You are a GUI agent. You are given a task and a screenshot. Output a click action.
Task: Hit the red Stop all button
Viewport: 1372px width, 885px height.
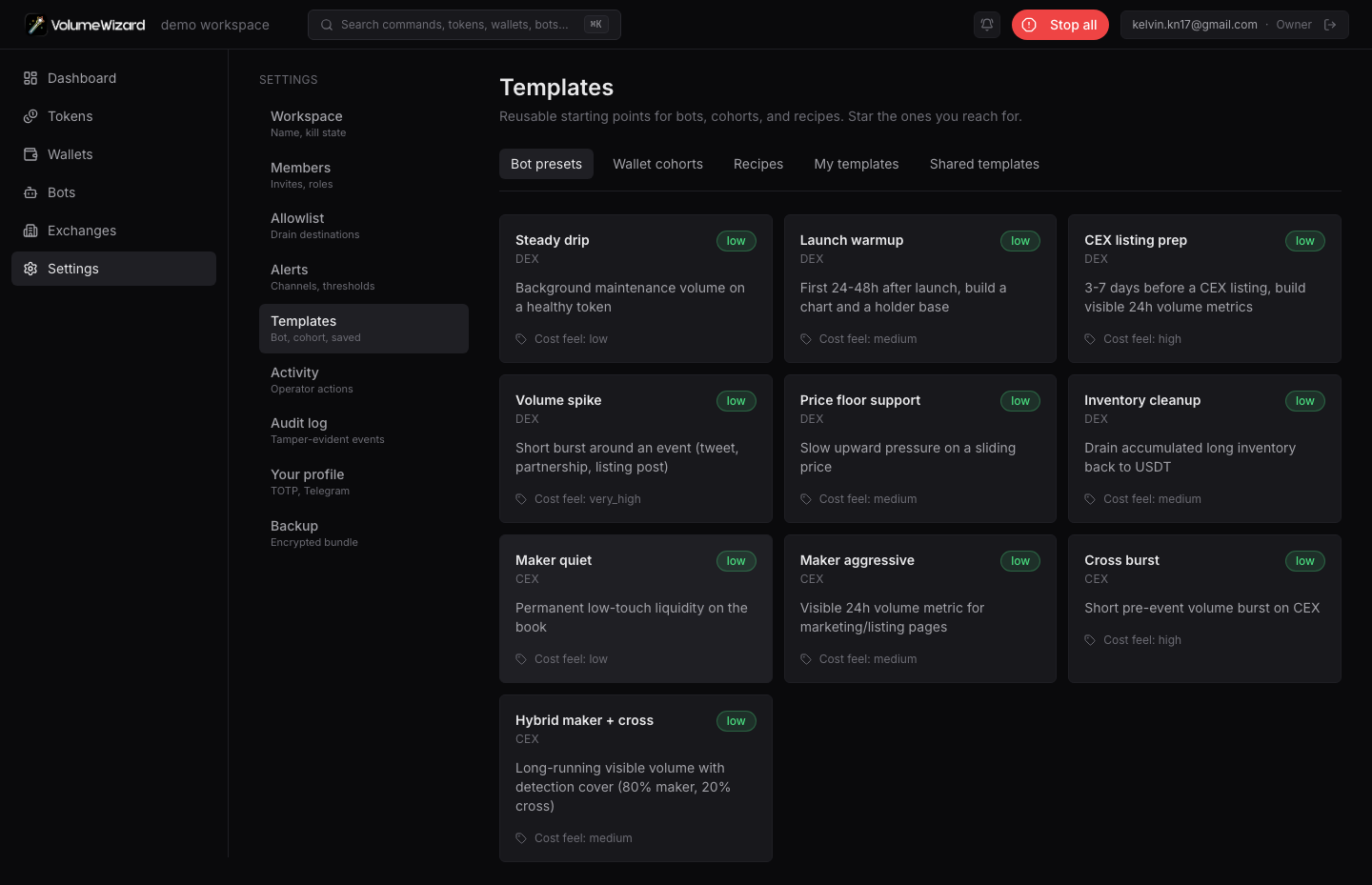click(x=1060, y=25)
